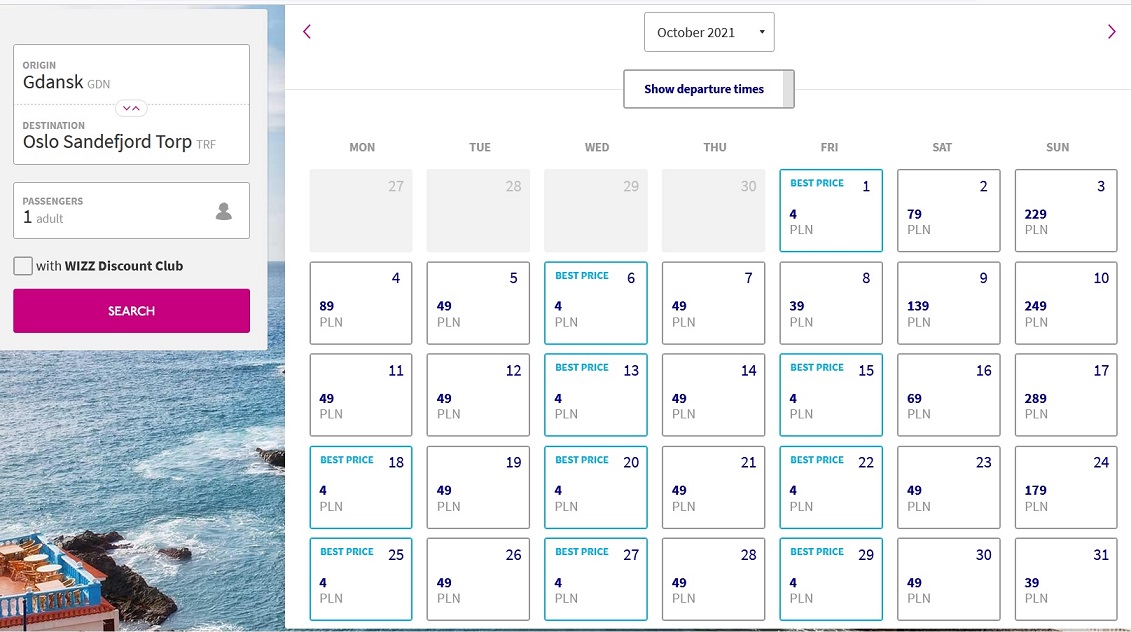This screenshot has width=1131, height=632.
Task: Edit the Oslo Sandefjord Torp destination field
Action: (131, 135)
